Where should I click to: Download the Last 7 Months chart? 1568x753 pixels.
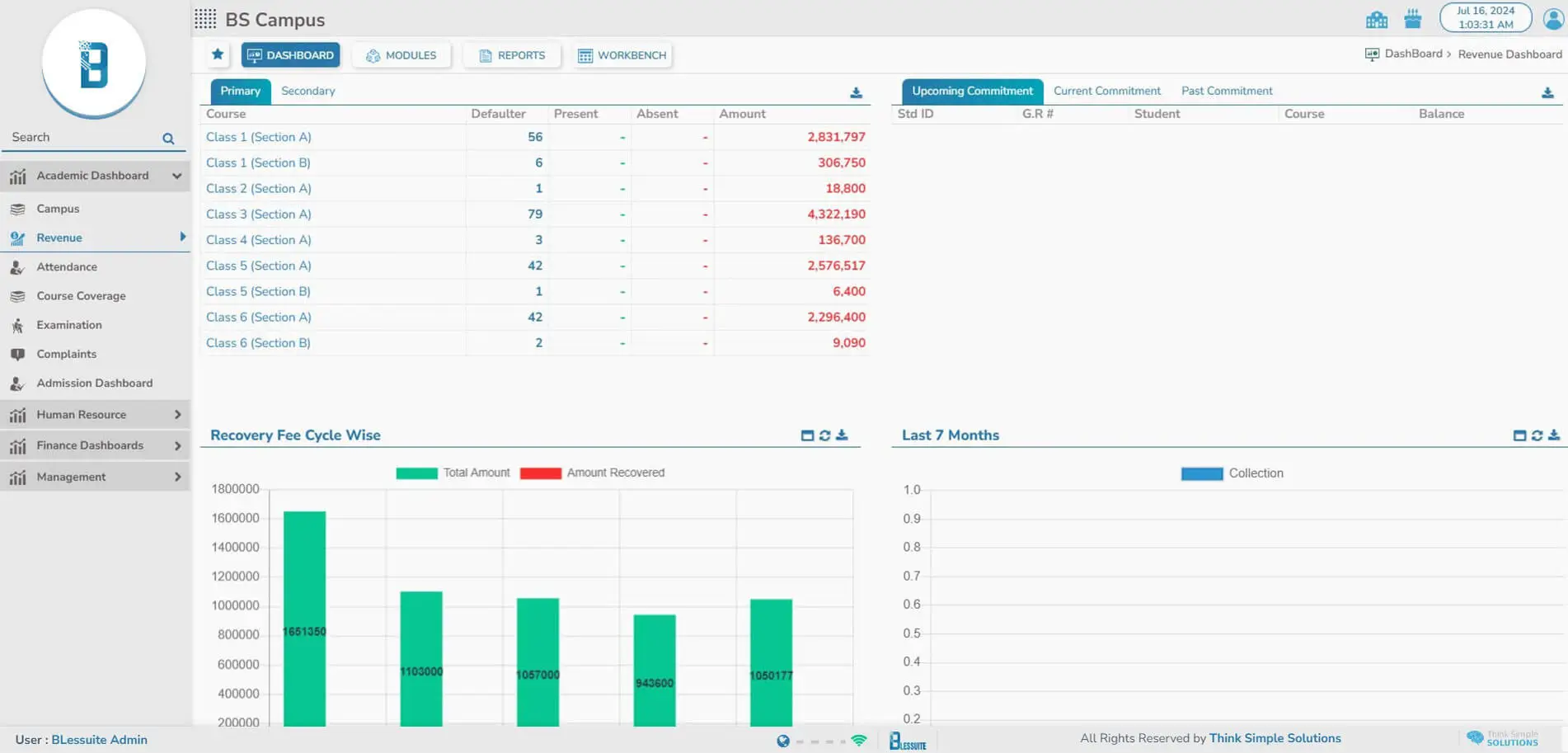click(x=1553, y=435)
